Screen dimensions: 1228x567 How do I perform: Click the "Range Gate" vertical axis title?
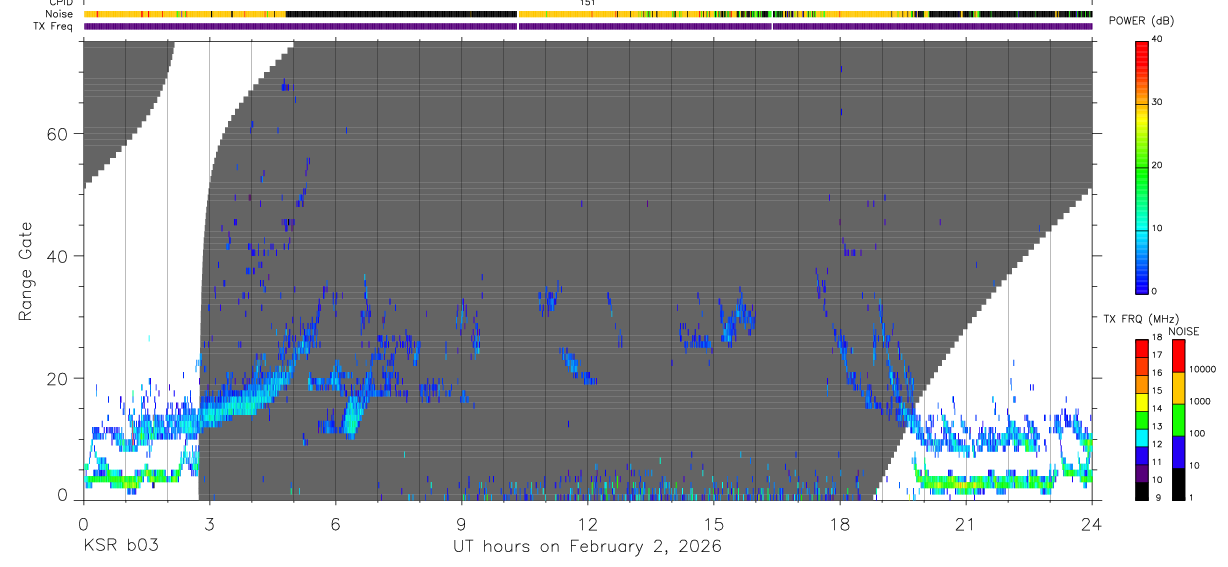click(x=25, y=271)
